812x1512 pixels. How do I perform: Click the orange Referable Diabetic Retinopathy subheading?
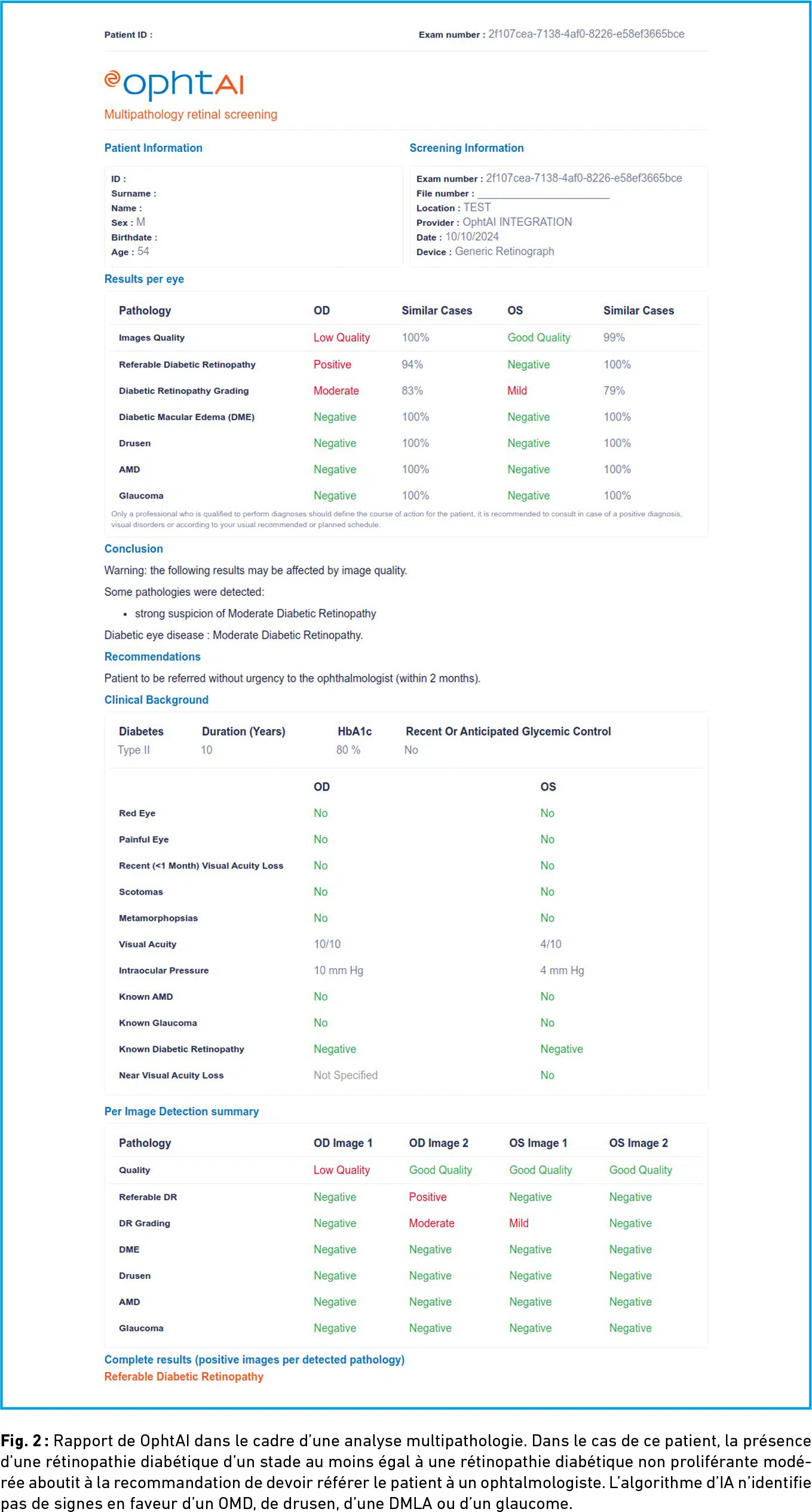pyautogui.click(x=183, y=1376)
